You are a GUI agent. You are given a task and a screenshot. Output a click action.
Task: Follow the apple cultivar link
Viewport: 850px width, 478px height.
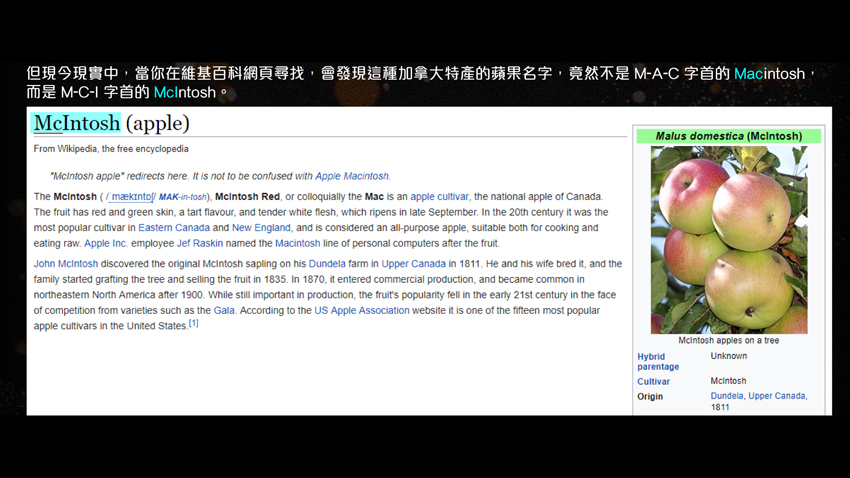(439, 197)
